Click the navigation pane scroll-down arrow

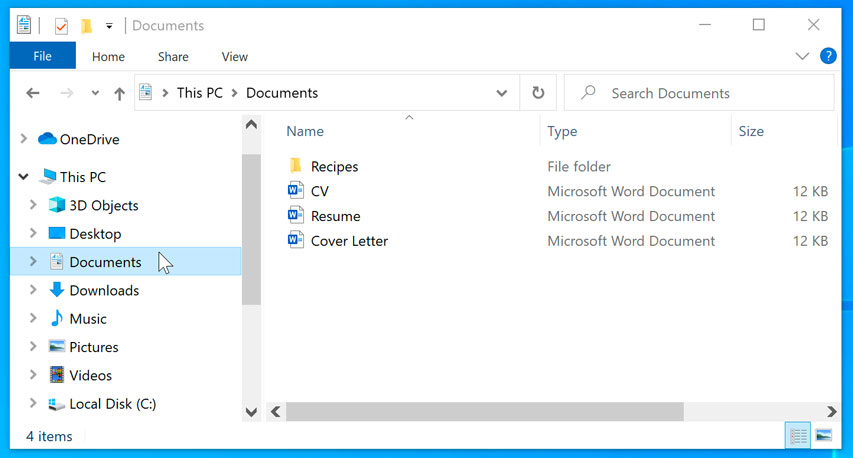coord(251,412)
